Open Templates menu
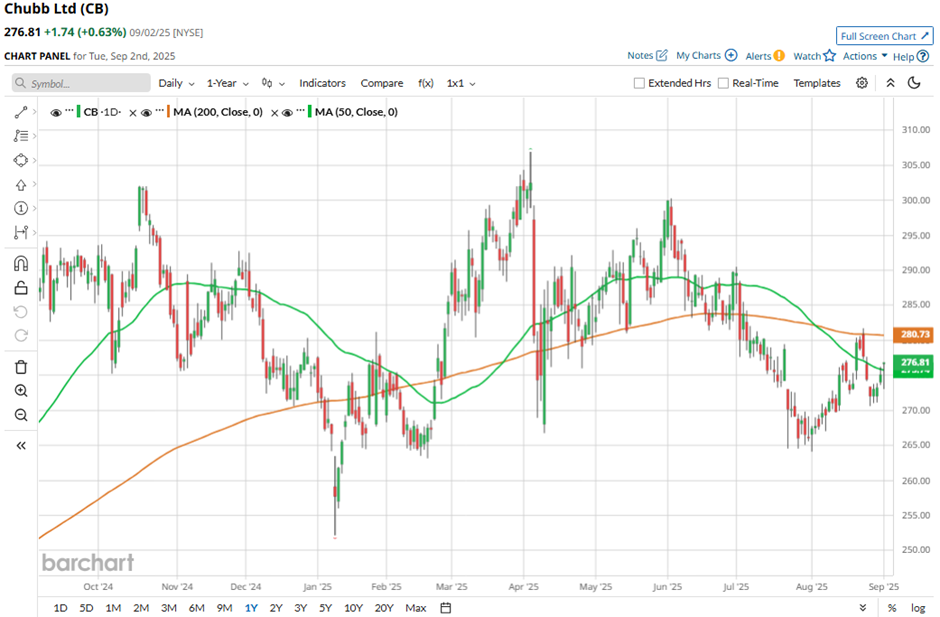The width and height of the screenshot is (940, 617). tap(817, 83)
